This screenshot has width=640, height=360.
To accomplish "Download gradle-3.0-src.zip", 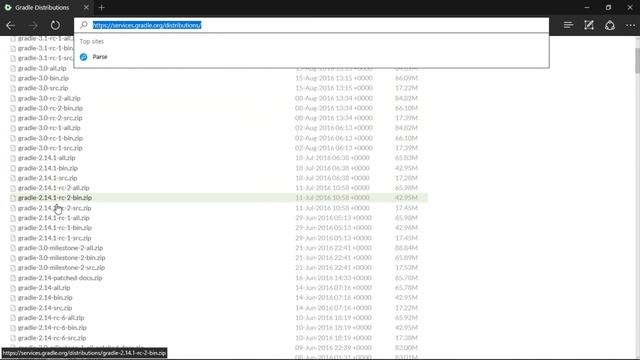I will (43, 88).
